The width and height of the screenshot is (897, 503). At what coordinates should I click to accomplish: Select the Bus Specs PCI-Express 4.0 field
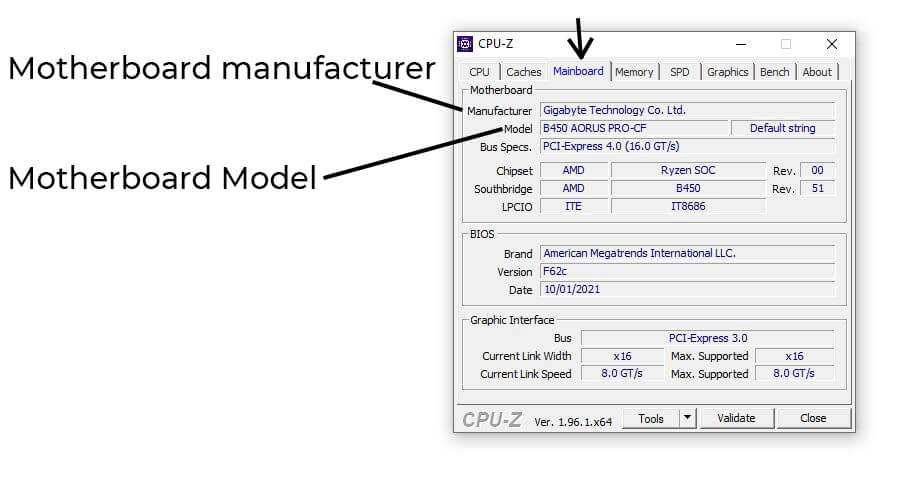tap(686, 146)
